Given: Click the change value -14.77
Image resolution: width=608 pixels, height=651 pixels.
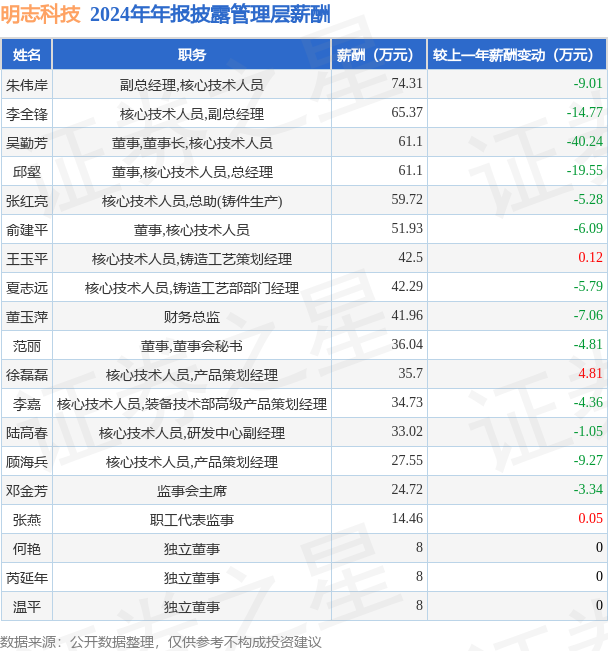Looking at the screenshot, I should point(585,113).
